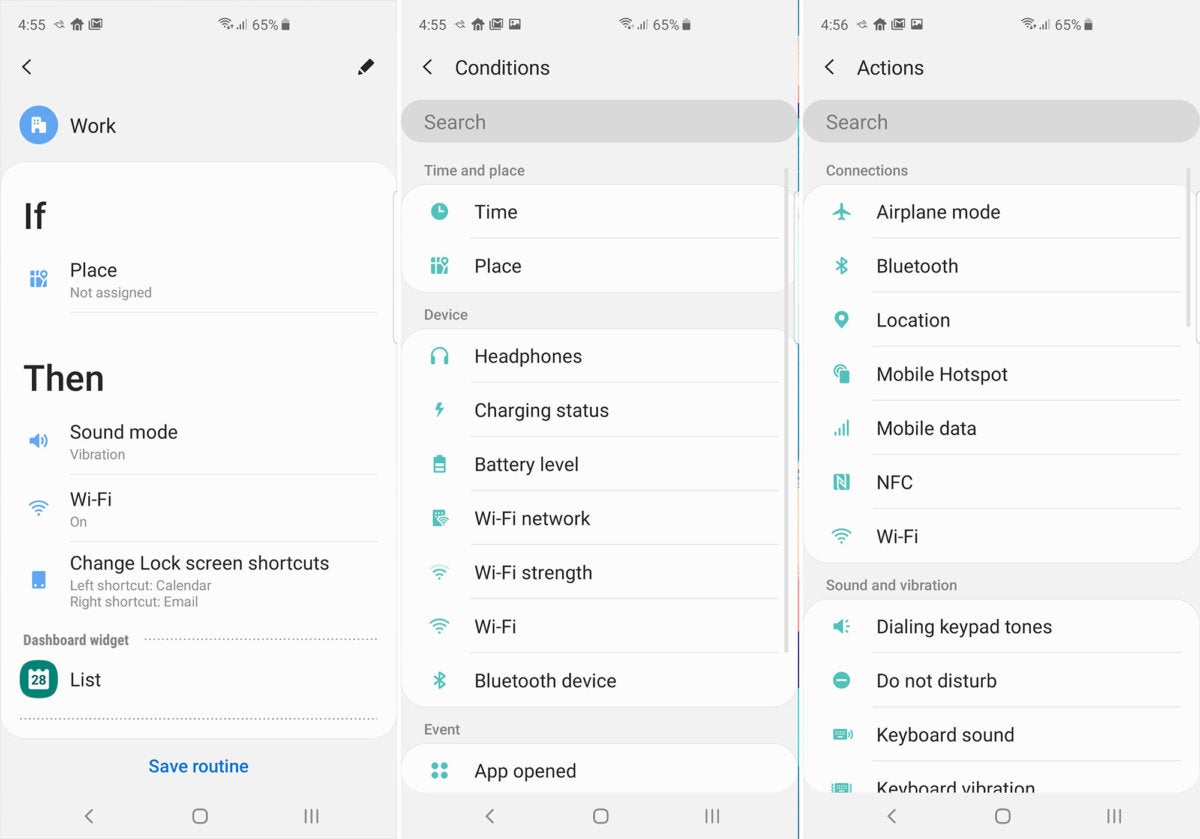This screenshot has width=1200, height=839.
Task: Tap the Location pin icon
Action: coord(841,320)
